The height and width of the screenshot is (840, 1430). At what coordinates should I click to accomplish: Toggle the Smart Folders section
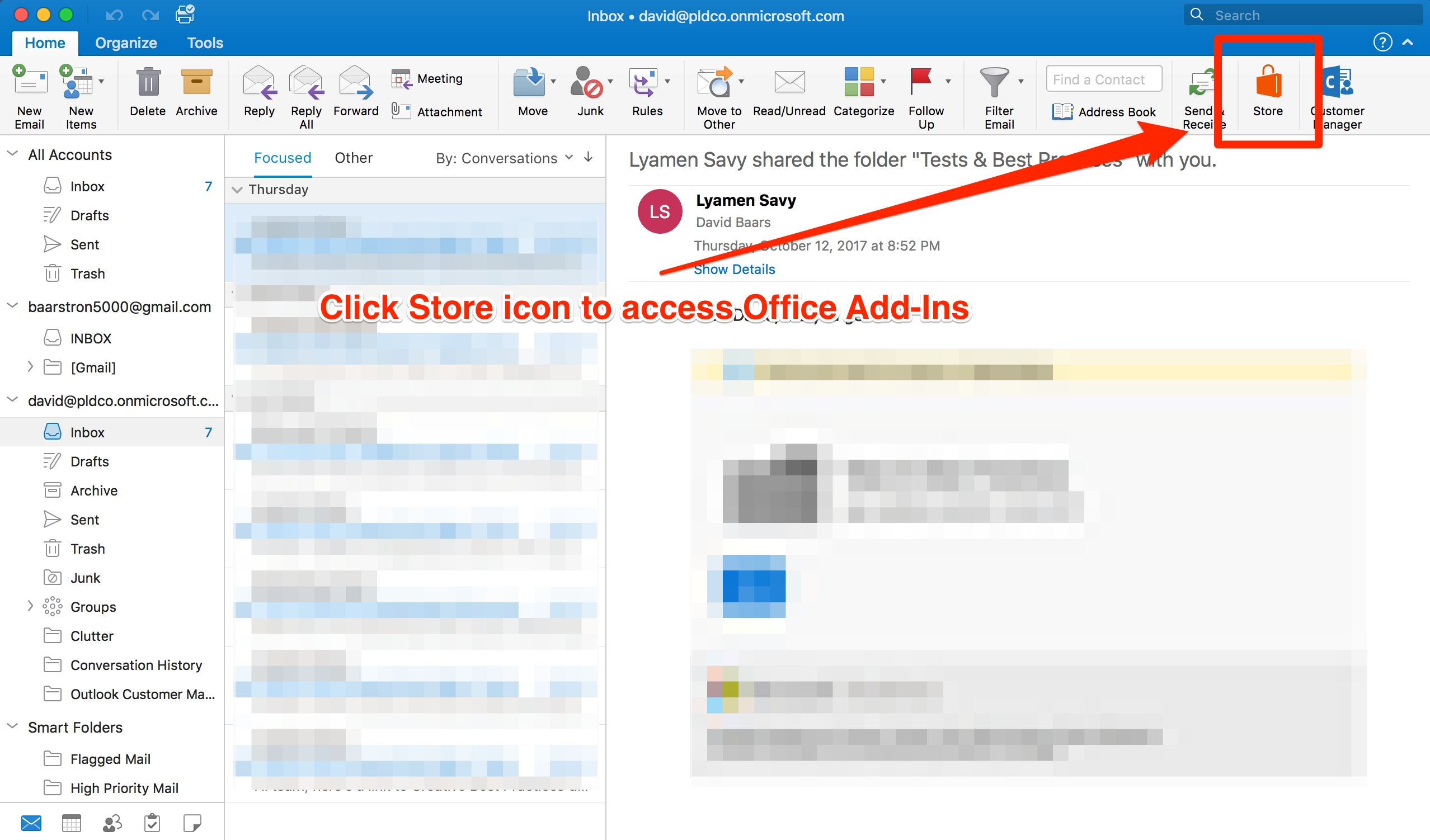click(14, 727)
